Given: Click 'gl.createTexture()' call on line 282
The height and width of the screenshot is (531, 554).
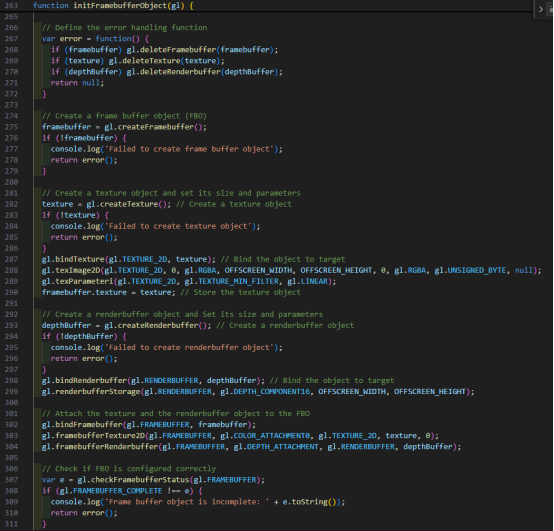Looking at the screenshot, I should 127,204.
